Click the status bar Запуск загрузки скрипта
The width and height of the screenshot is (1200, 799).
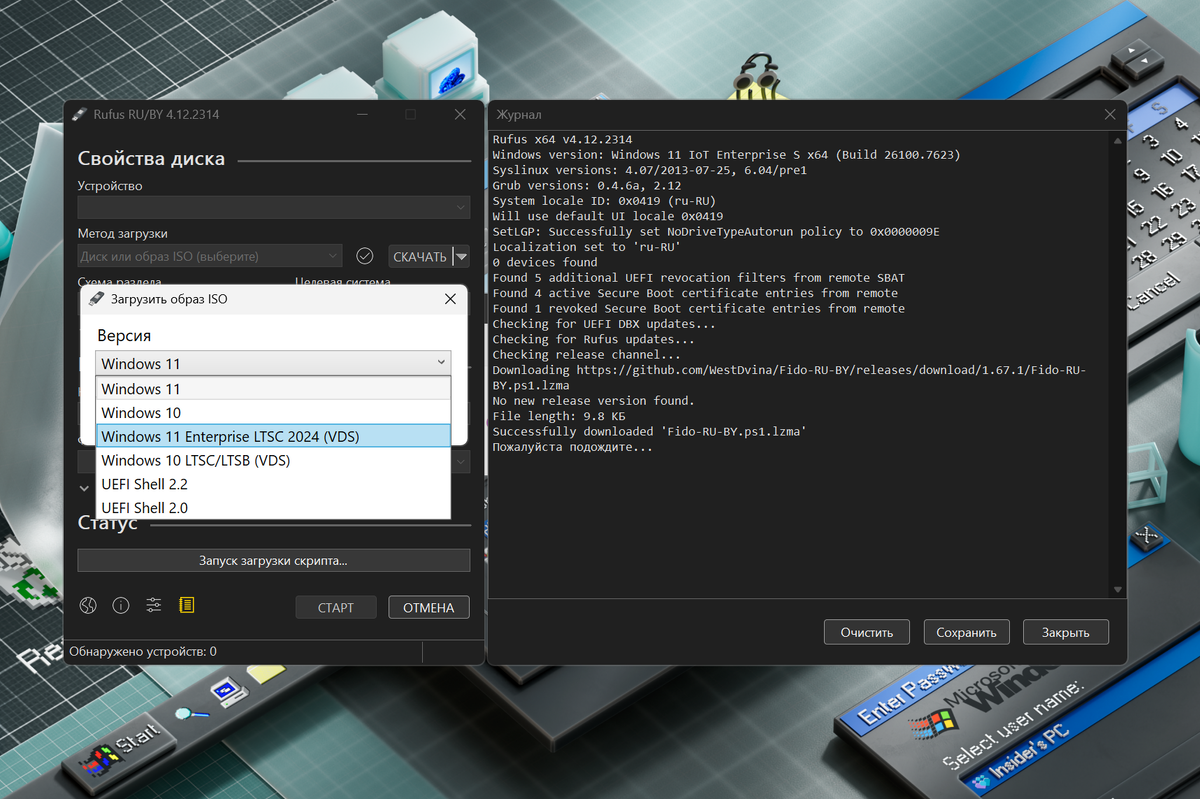tap(274, 560)
